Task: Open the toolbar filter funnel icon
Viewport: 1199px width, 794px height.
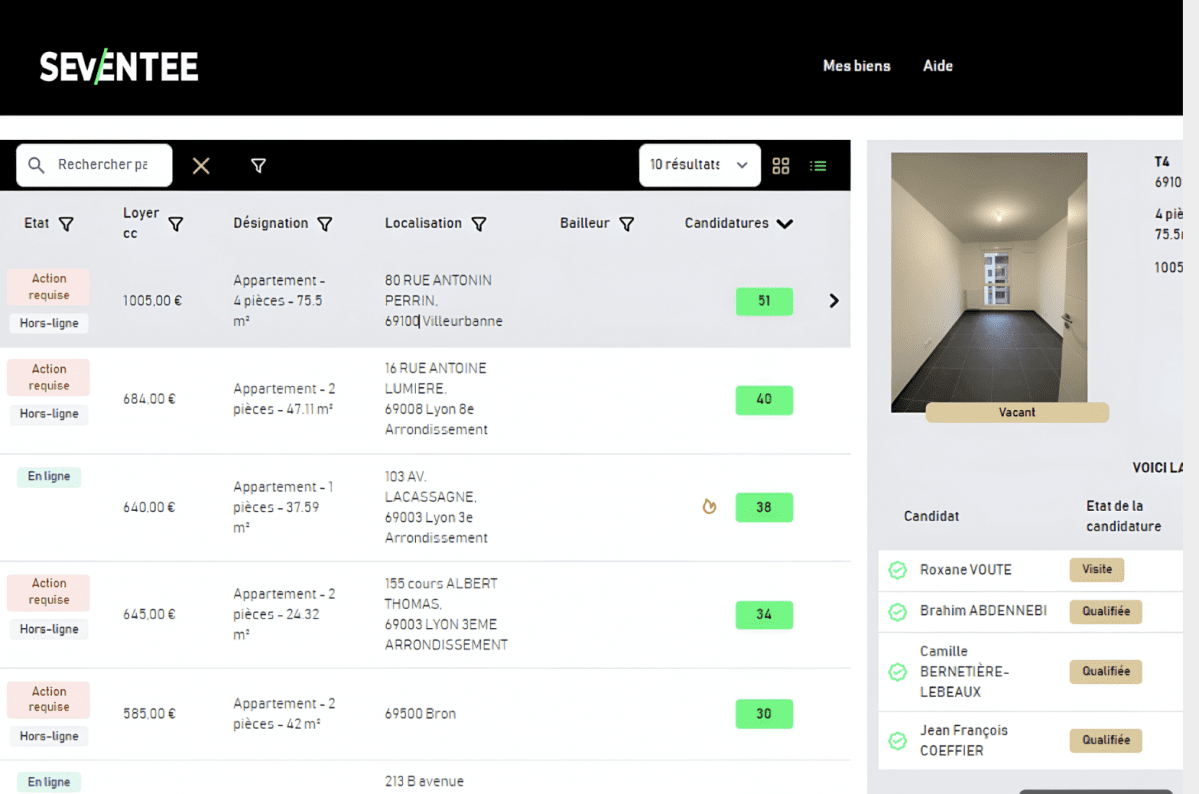Action: [258, 166]
